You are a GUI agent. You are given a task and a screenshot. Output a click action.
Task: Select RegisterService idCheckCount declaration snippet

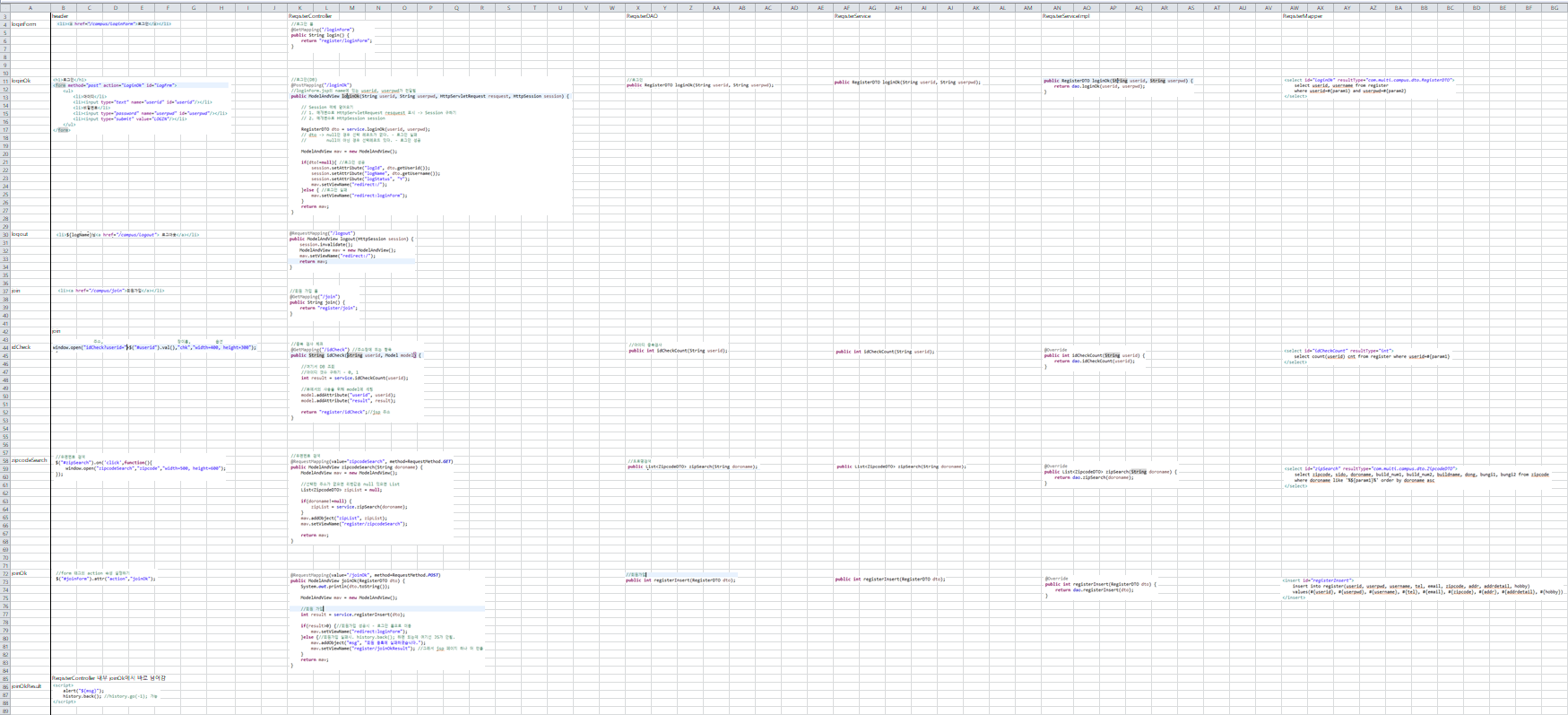pos(885,352)
